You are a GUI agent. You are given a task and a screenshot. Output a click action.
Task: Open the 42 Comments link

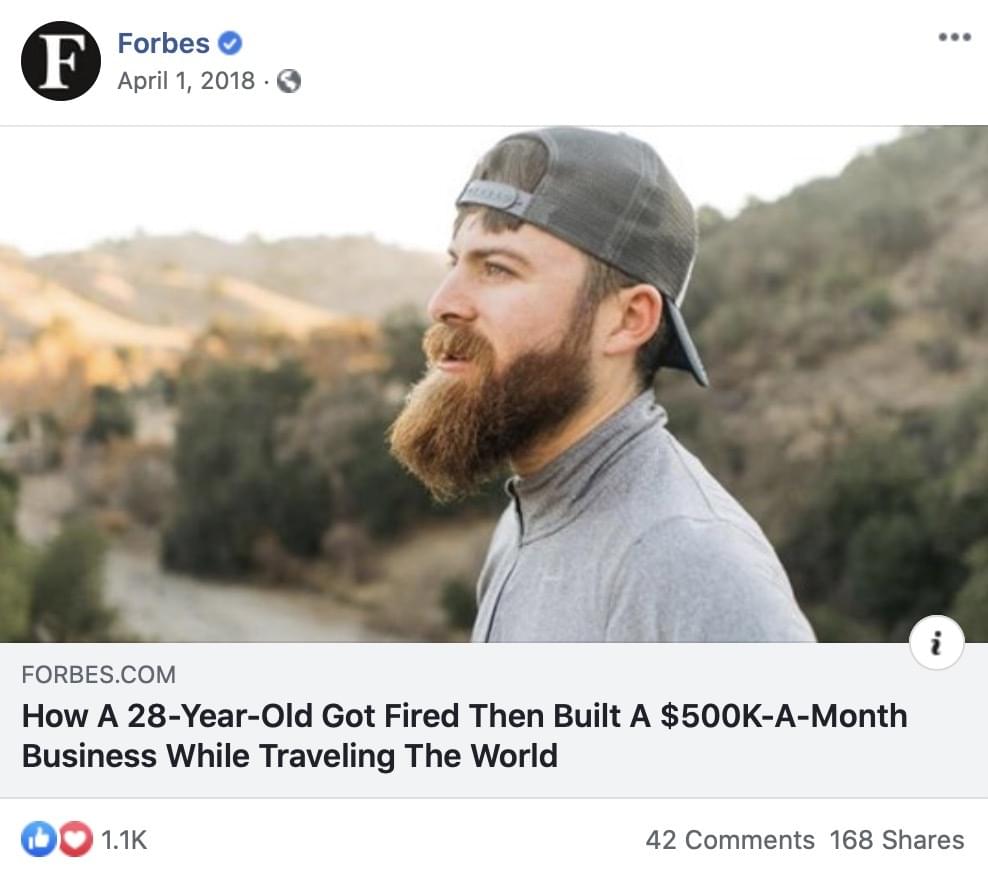(729, 840)
